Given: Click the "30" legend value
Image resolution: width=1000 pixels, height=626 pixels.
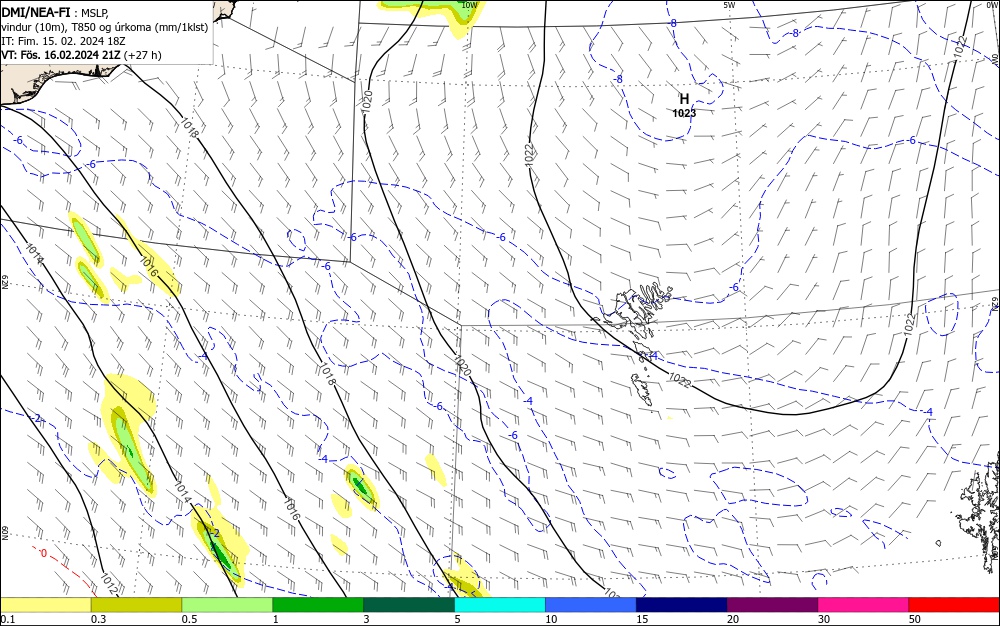Looking at the screenshot, I should (825, 619).
